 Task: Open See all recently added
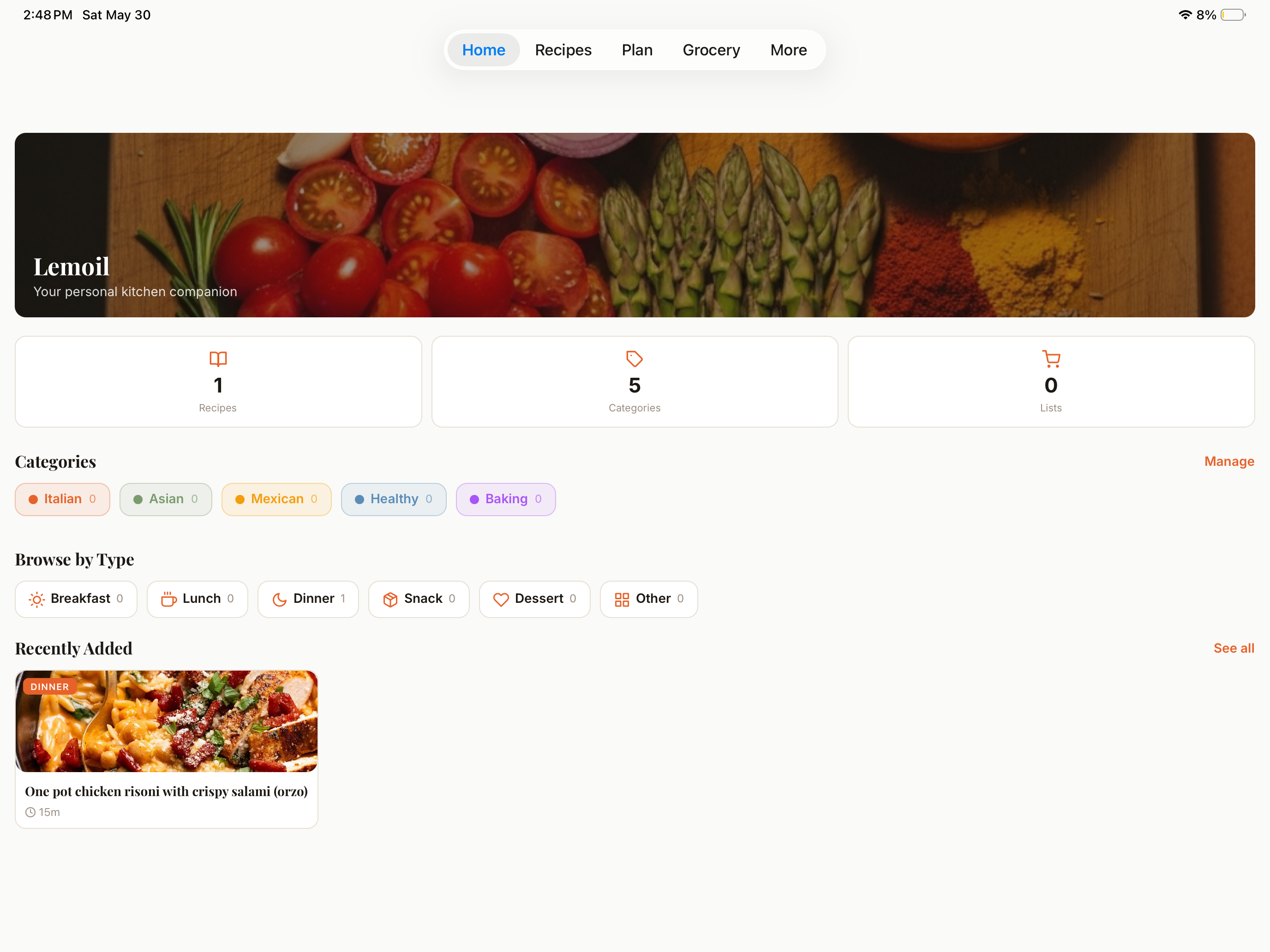tap(1233, 648)
